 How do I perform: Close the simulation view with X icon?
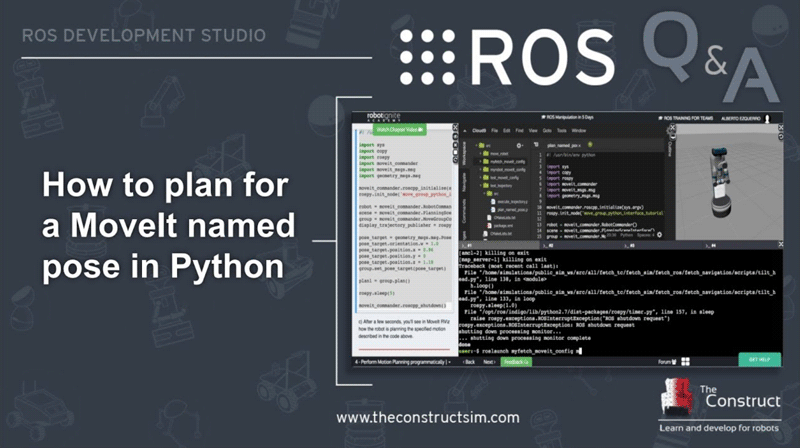(781, 128)
